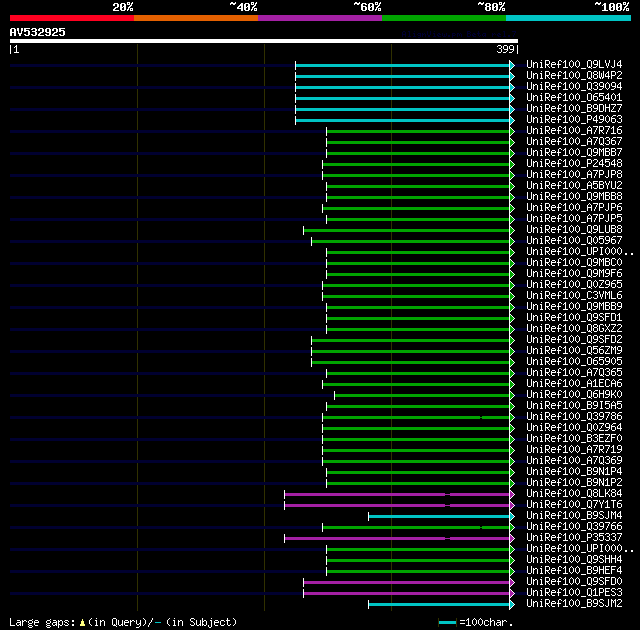Select the UniRef100_B9N1P4 label
Viewport: 640px width, 630px height.
tap(574, 472)
